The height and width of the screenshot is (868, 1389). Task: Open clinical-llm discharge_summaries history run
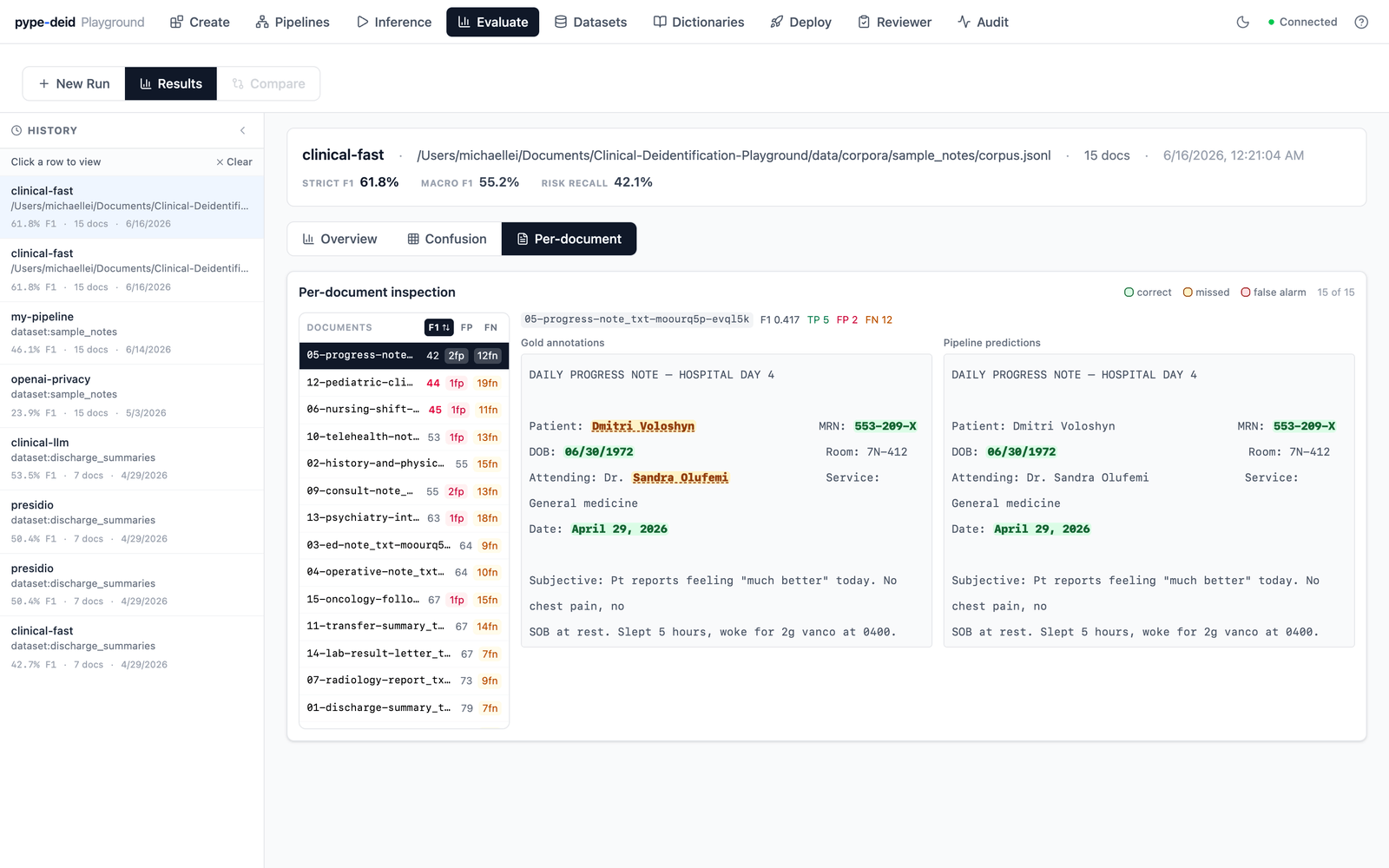point(132,458)
